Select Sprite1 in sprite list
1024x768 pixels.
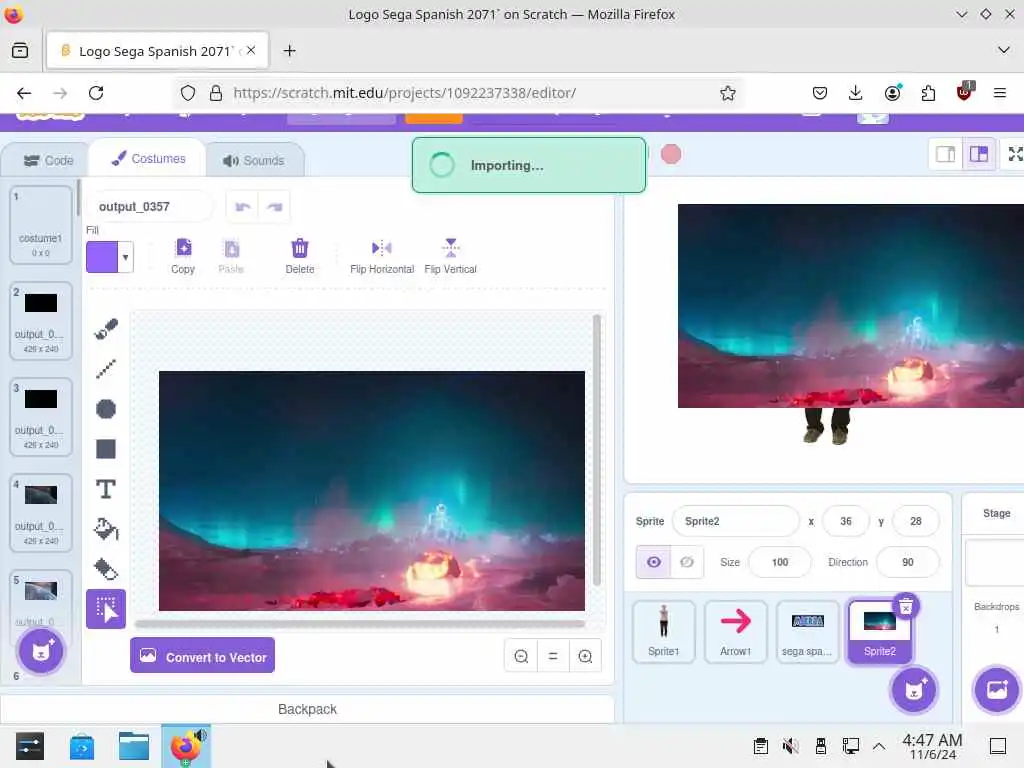(664, 632)
